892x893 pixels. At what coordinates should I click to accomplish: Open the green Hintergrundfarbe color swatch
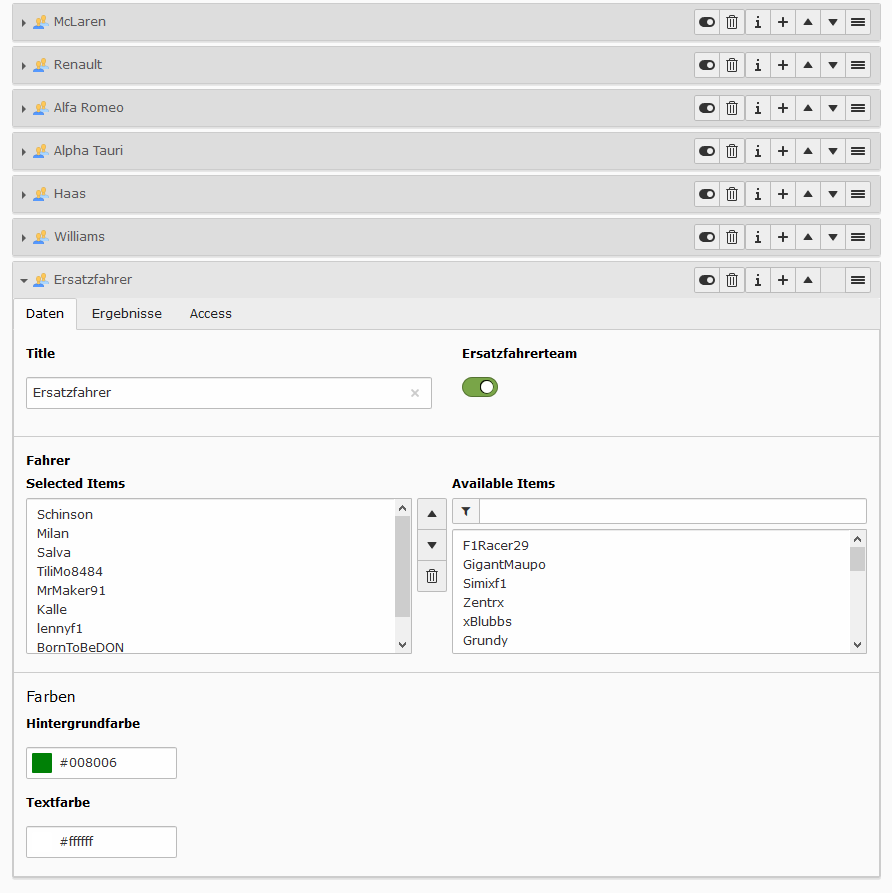click(42, 763)
